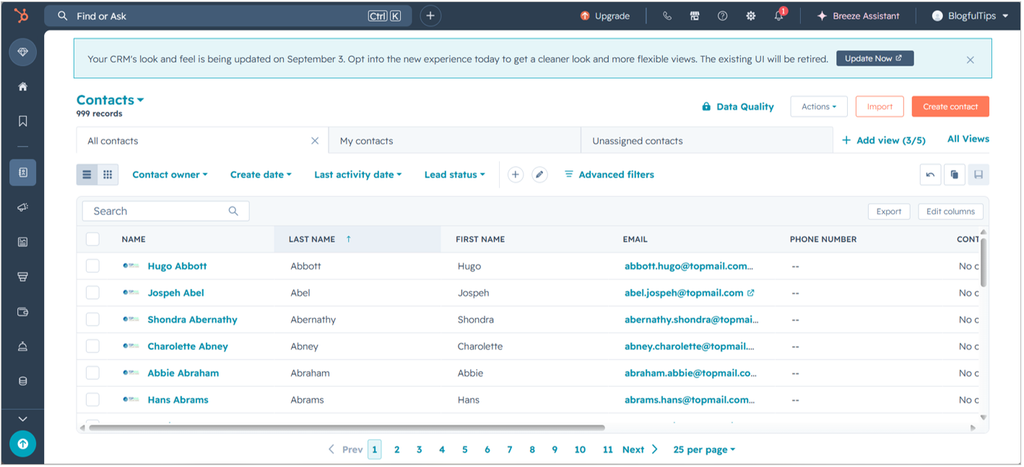Select the CRM contacts icon in sidebar
The height and width of the screenshot is (467, 1024).
click(23, 172)
